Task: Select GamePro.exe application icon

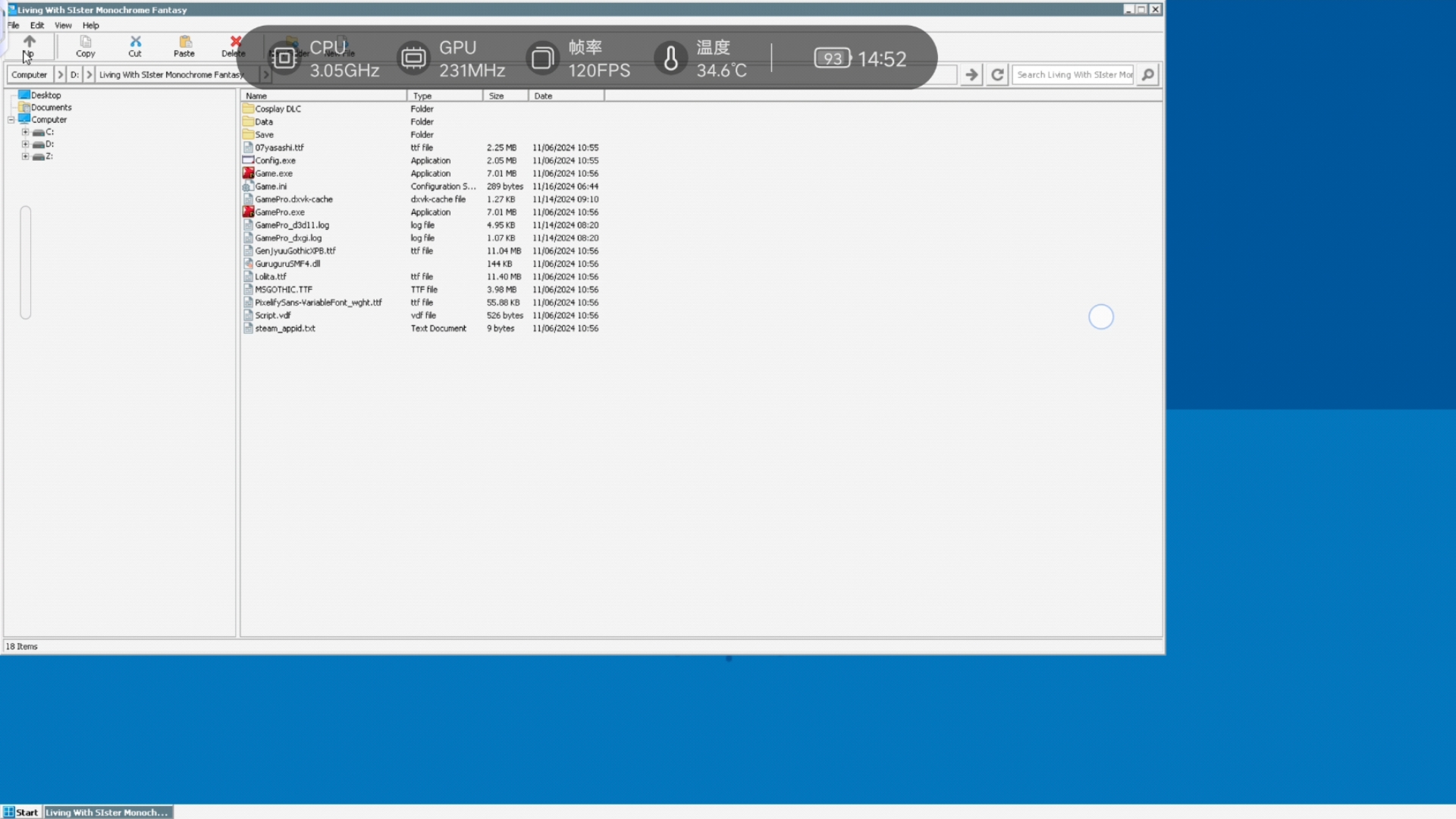Action: coord(248,212)
